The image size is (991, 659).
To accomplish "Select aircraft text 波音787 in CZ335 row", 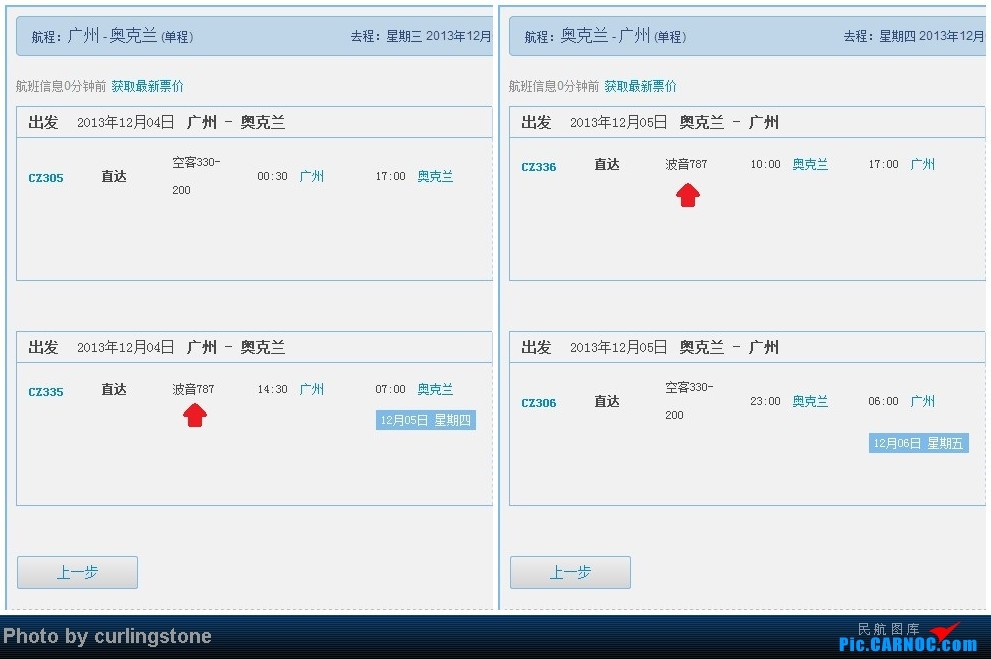I will click(193, 389).
